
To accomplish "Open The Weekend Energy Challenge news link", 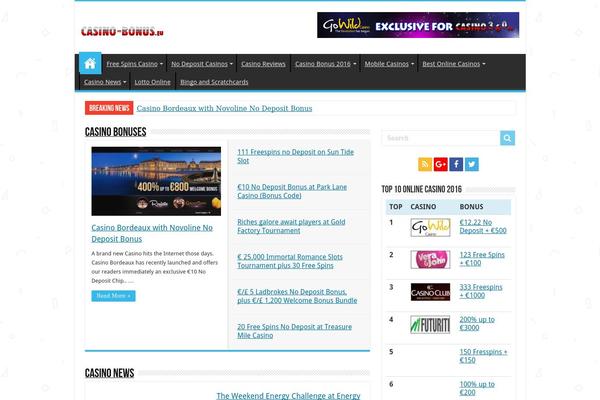I will 288,395.
